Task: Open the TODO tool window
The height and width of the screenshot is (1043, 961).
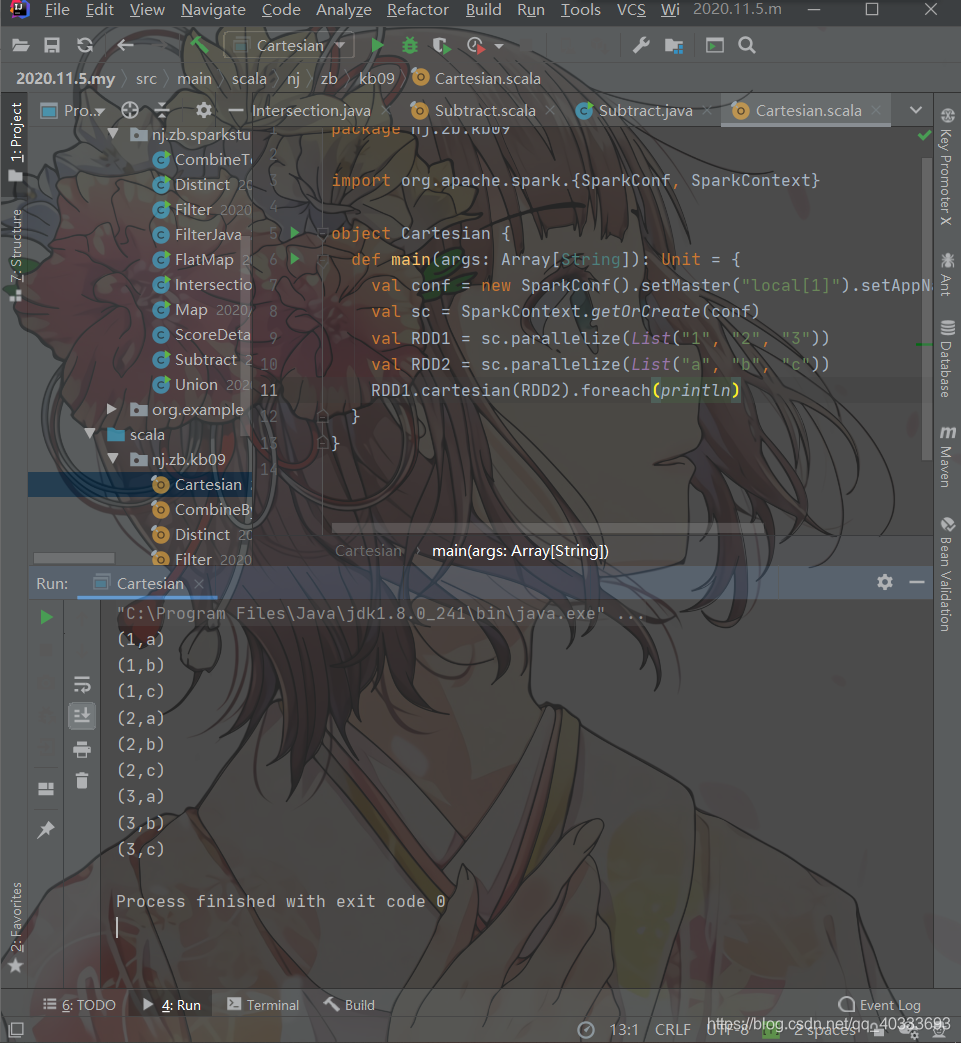Action: point(80,1005)
